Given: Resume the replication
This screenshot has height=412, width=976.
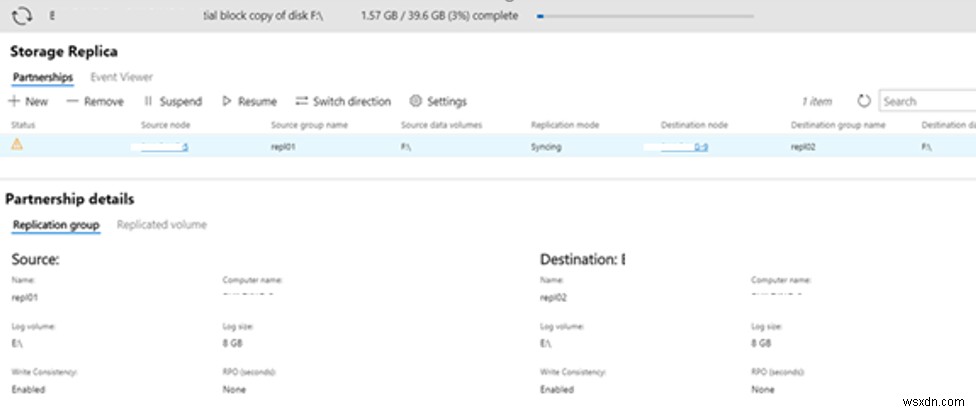Looking at the screenshot, I should [x=250, y=101].
